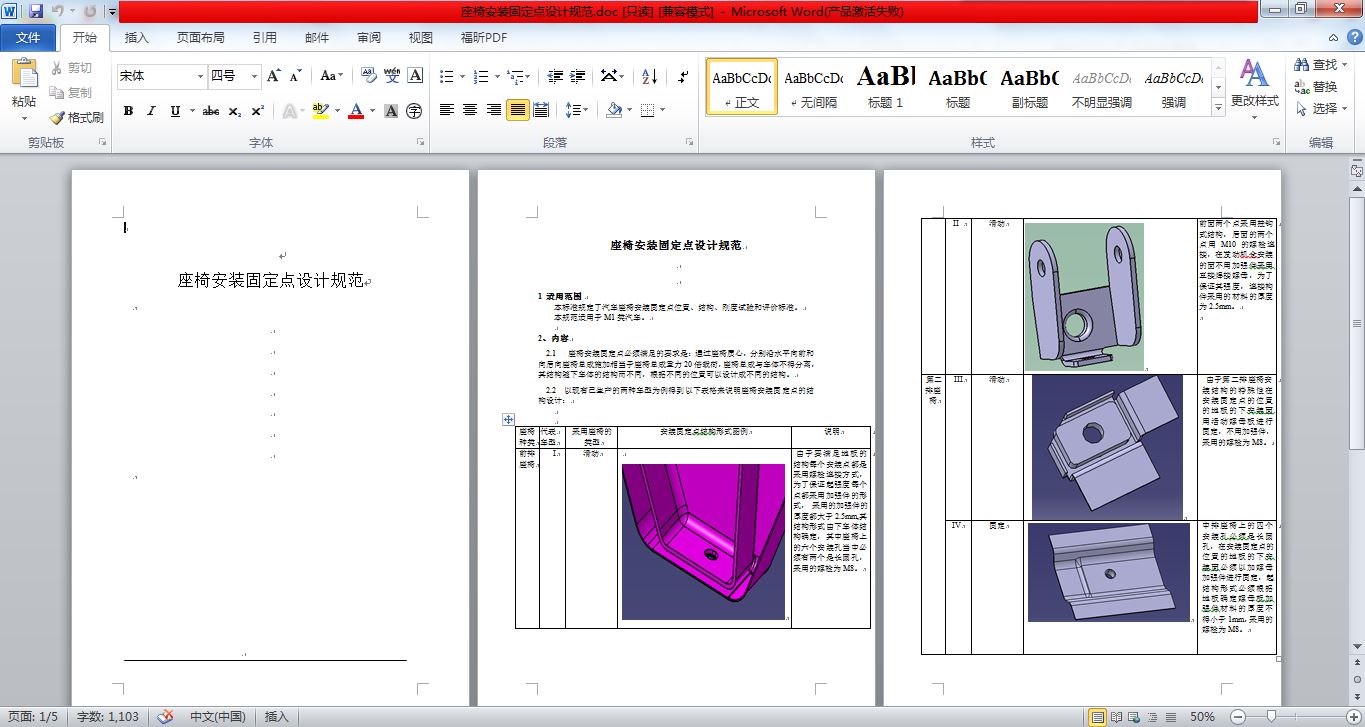Open the 文件 (File) tab
This screenshot has height=727, width=1365.
(x=28, y=38)
